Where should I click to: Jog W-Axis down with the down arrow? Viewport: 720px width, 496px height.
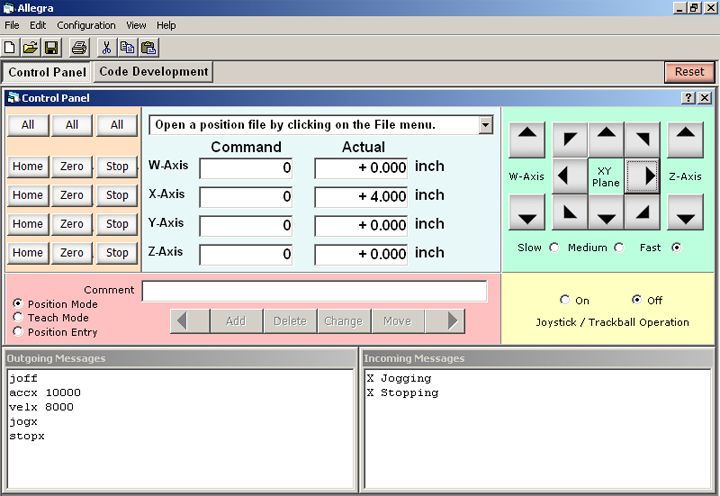coord(527,212)
